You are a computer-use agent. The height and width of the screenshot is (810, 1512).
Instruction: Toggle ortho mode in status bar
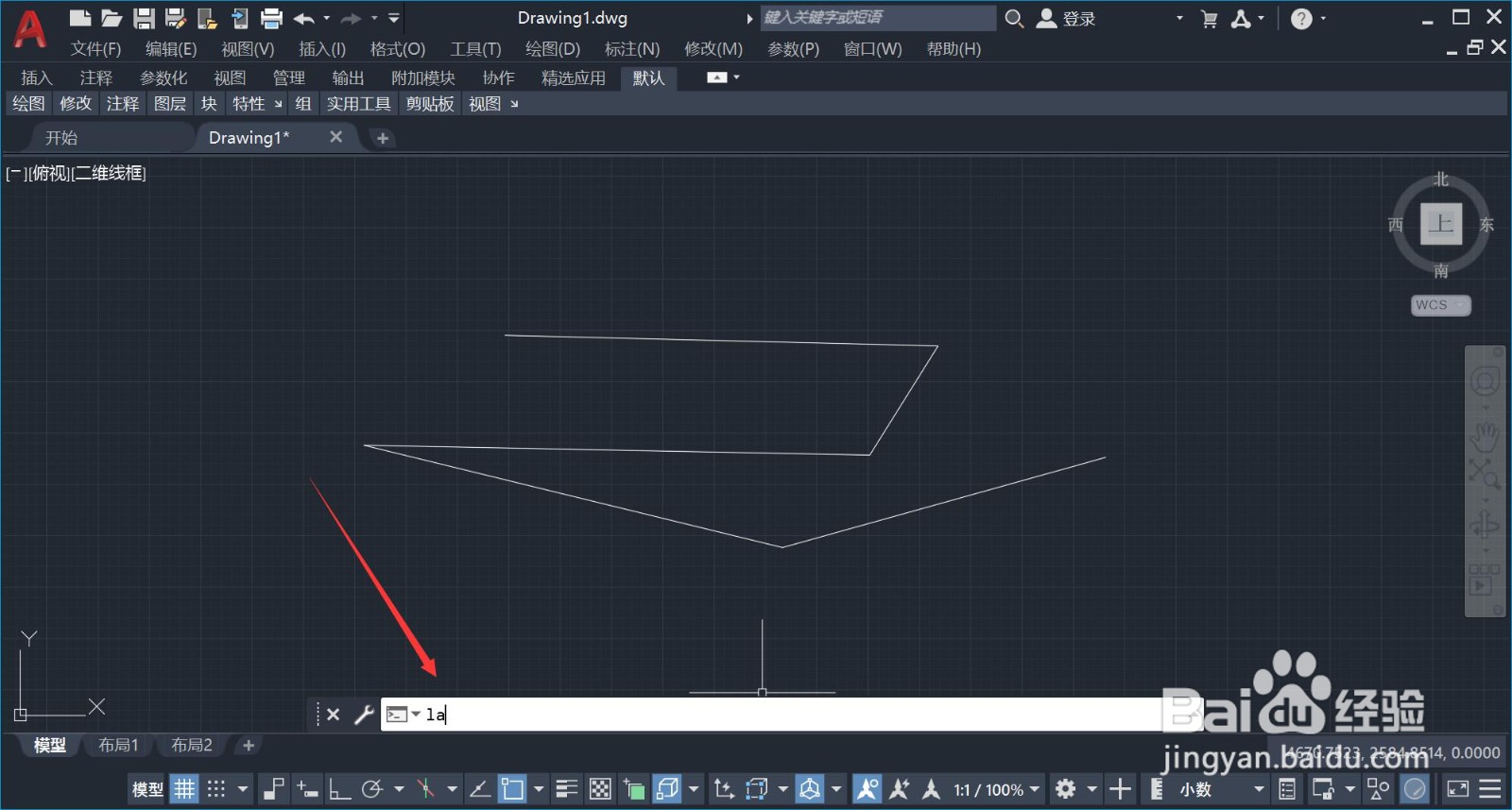pos(339,789)
